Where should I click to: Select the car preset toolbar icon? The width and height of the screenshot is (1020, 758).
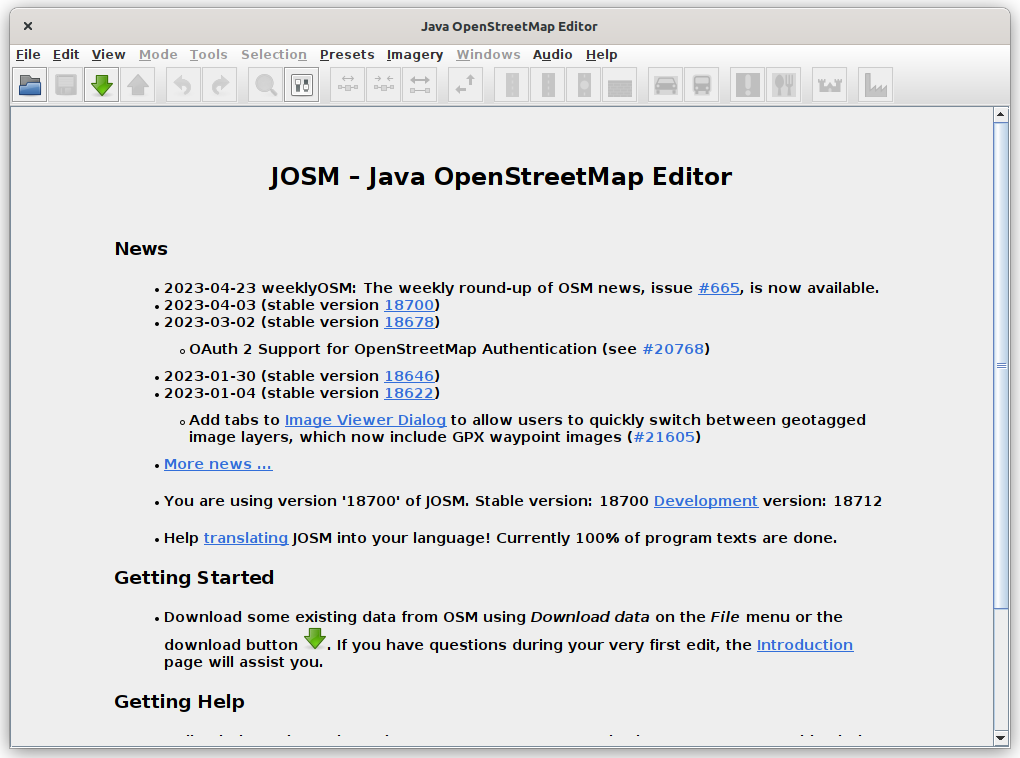(665, 86)
